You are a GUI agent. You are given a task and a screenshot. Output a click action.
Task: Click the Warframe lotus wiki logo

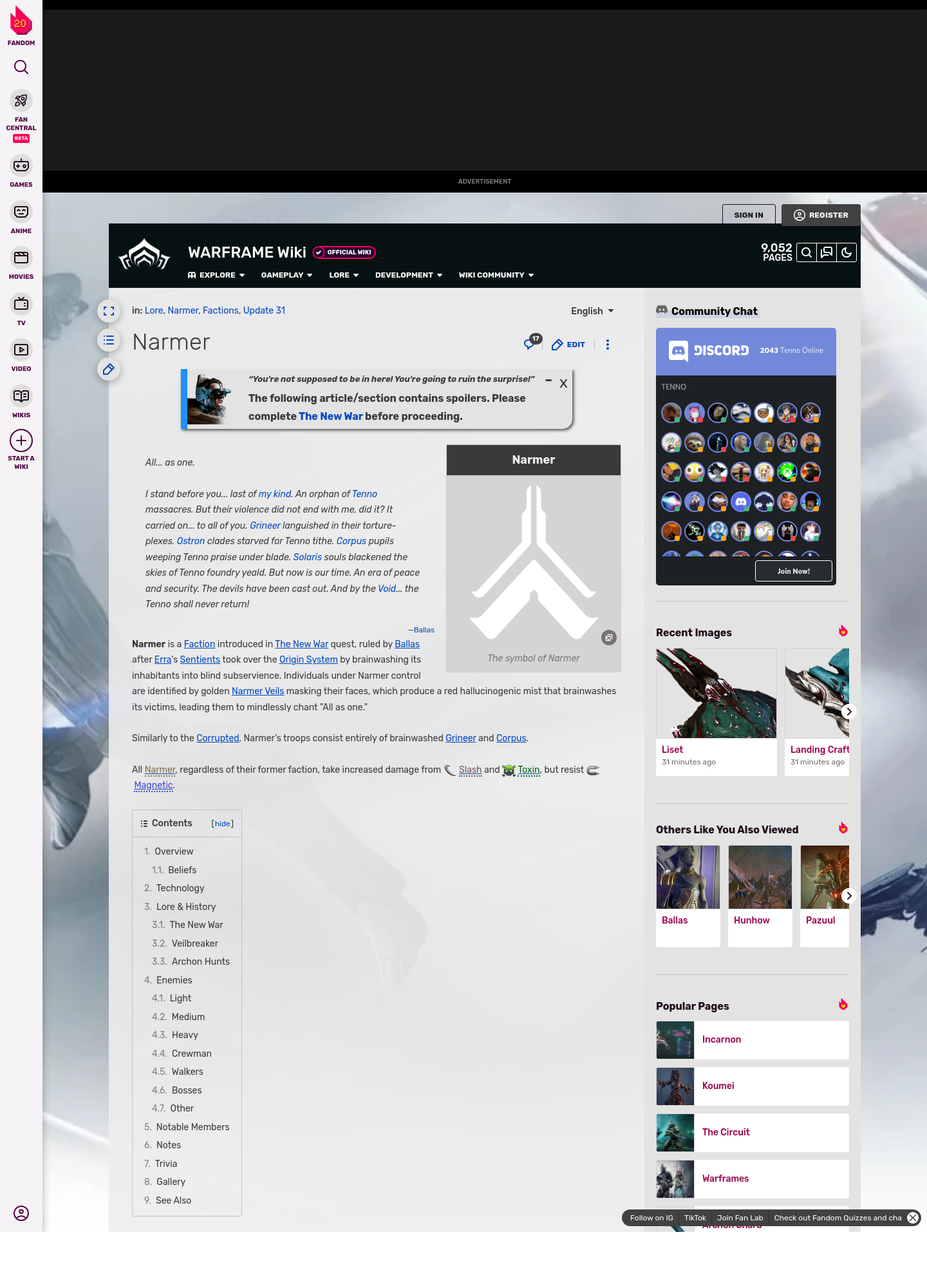(144, 254)
